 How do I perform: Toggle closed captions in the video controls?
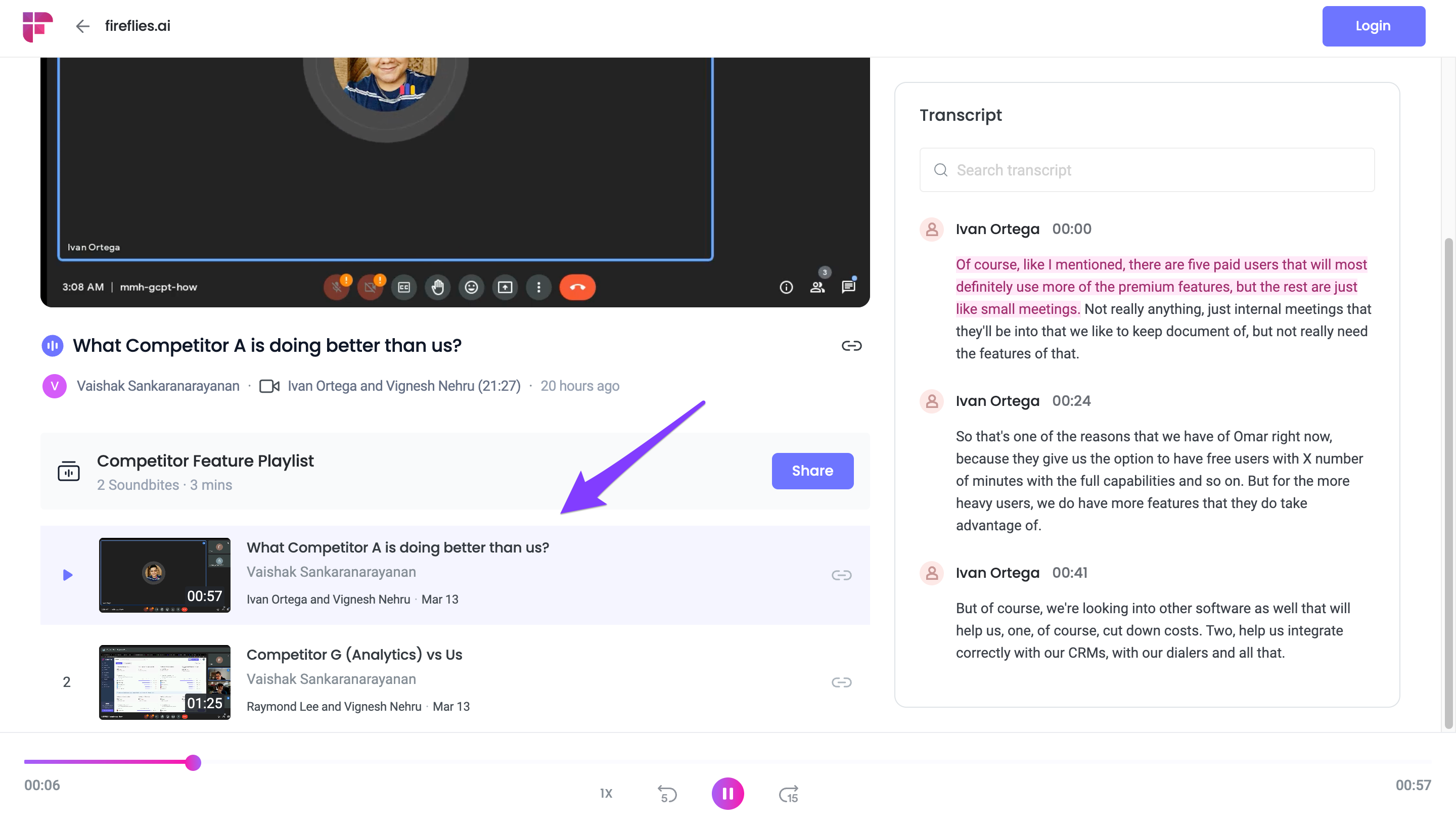[404, 287]
